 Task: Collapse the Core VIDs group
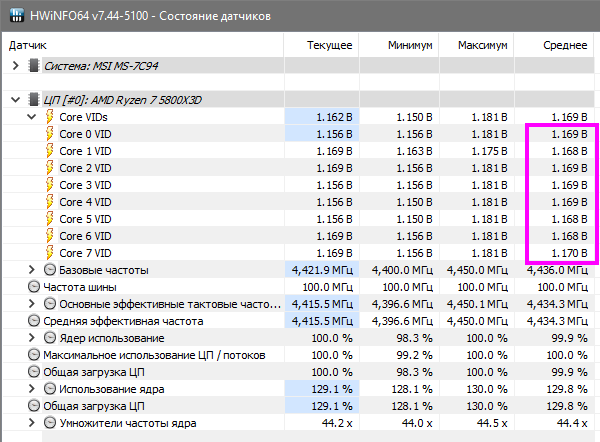[32, 117]
